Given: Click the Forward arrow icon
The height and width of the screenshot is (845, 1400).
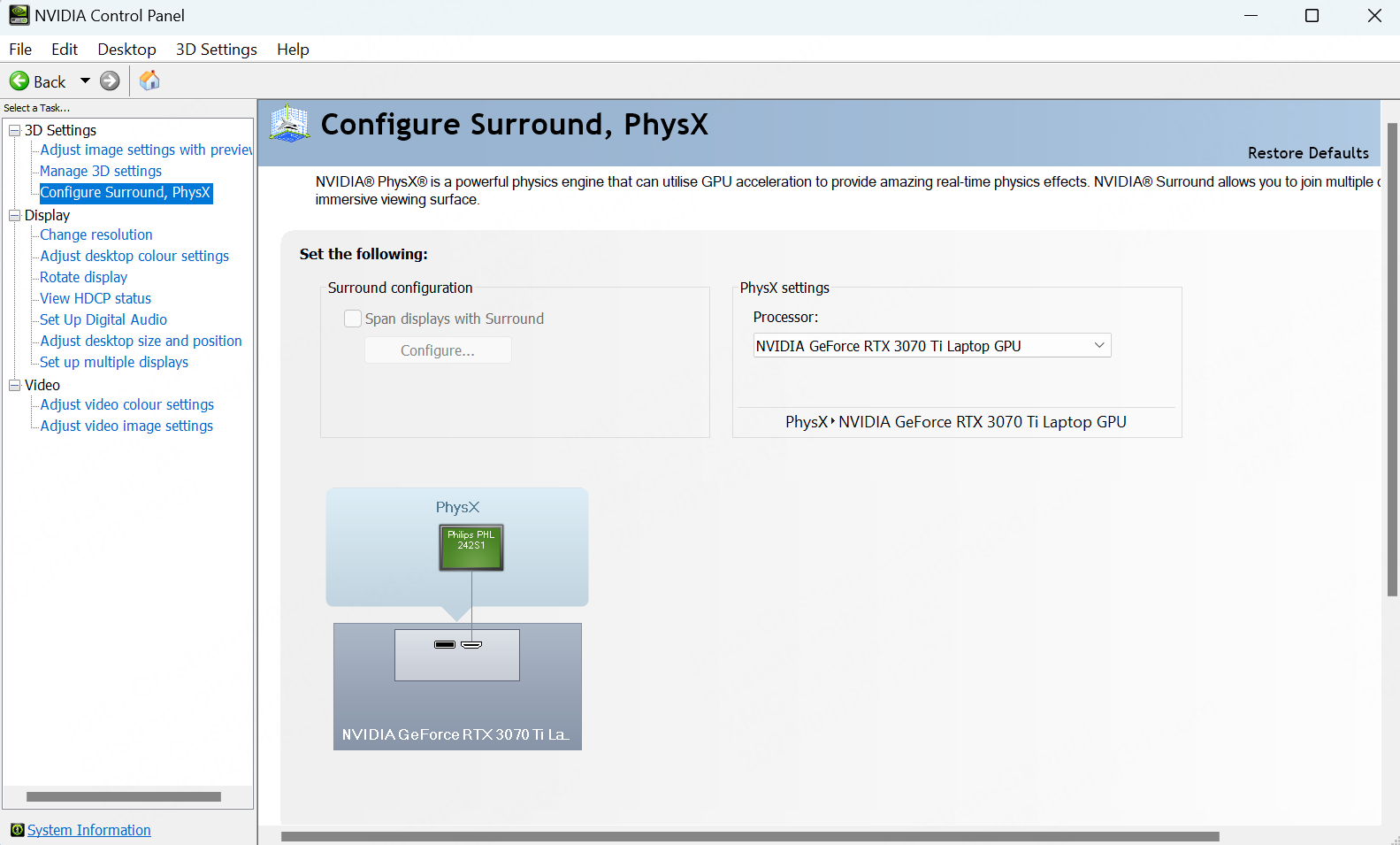Looking at the screenshot, I should (110, 81).
